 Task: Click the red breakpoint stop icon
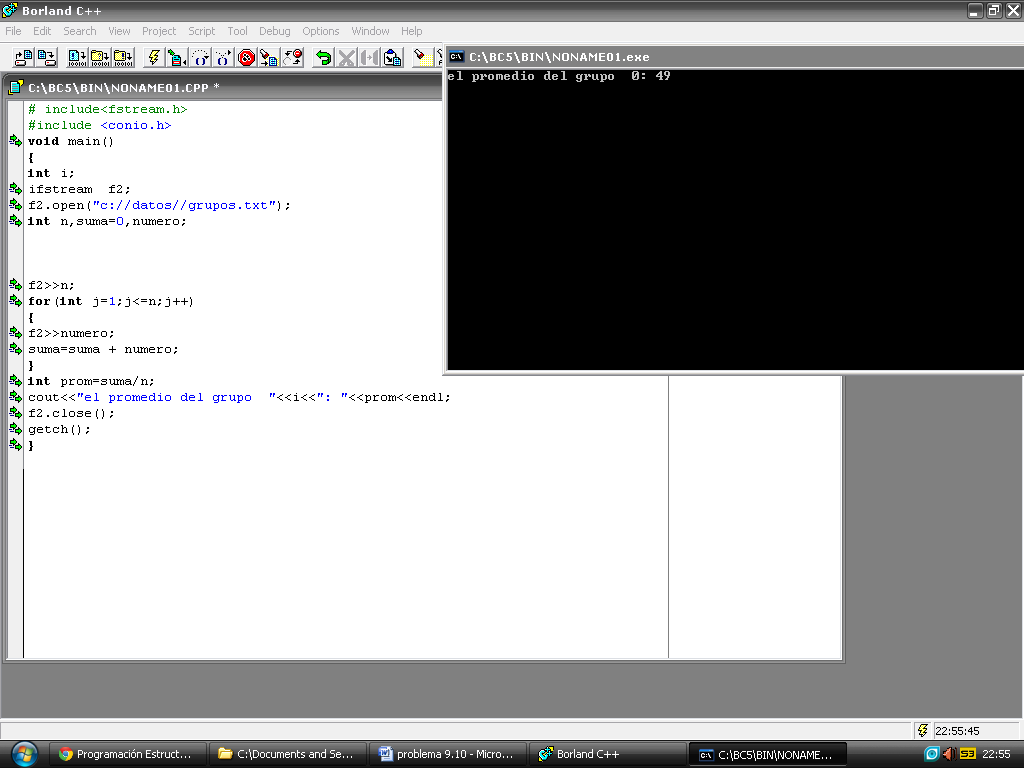[x=245, y=57]
